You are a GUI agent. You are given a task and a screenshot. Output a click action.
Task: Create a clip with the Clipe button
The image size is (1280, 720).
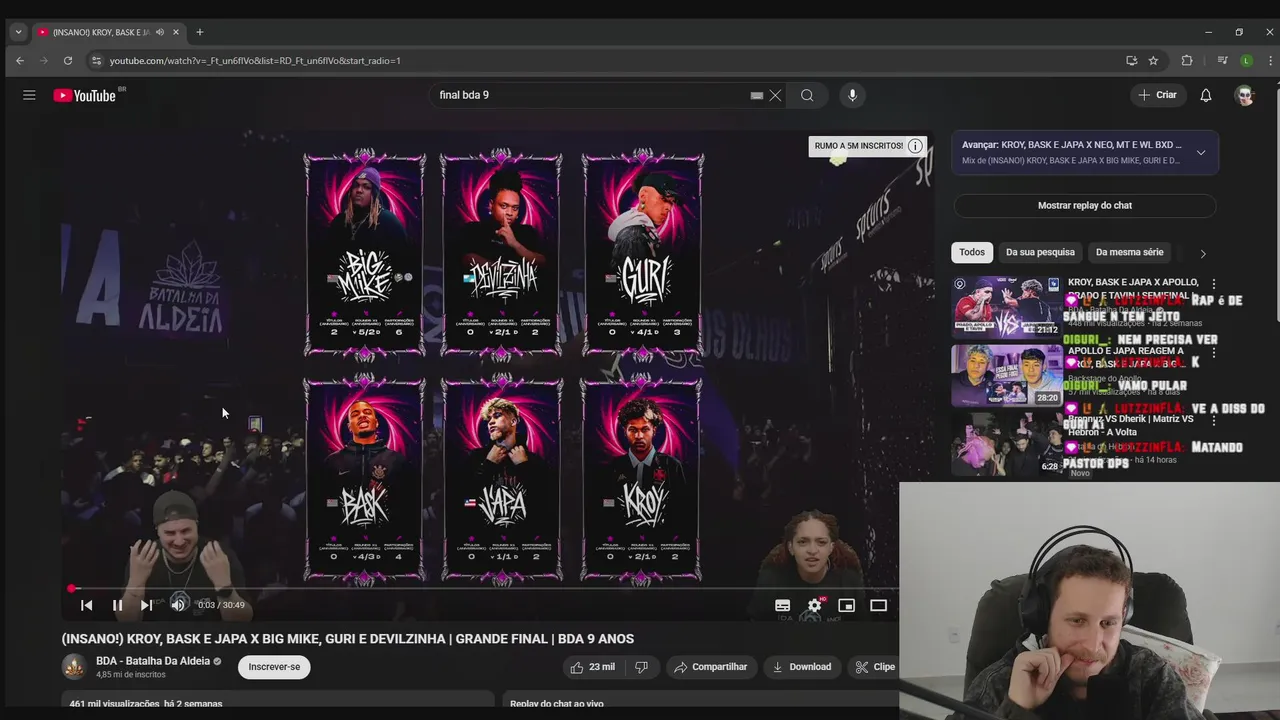pos(874,667)
